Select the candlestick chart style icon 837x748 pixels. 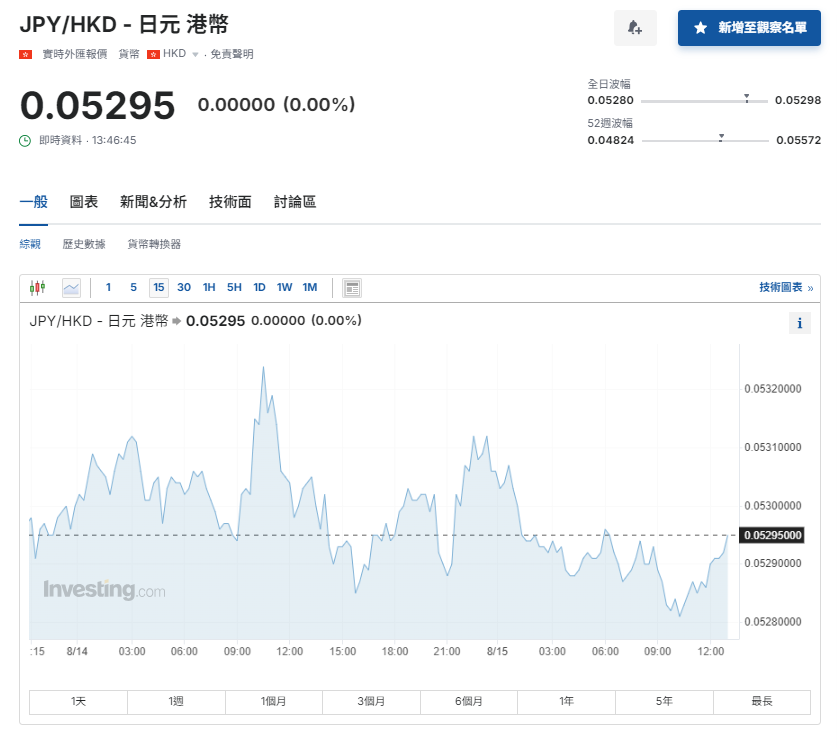(x=35, y=287)
